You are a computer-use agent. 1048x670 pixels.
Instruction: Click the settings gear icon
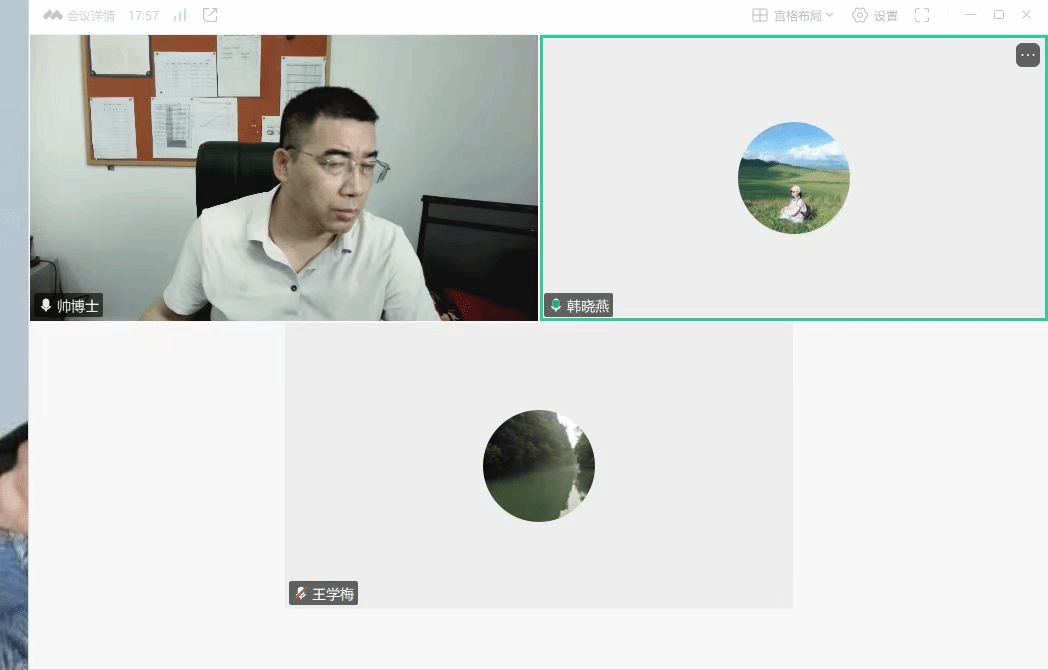click(860, 16)
